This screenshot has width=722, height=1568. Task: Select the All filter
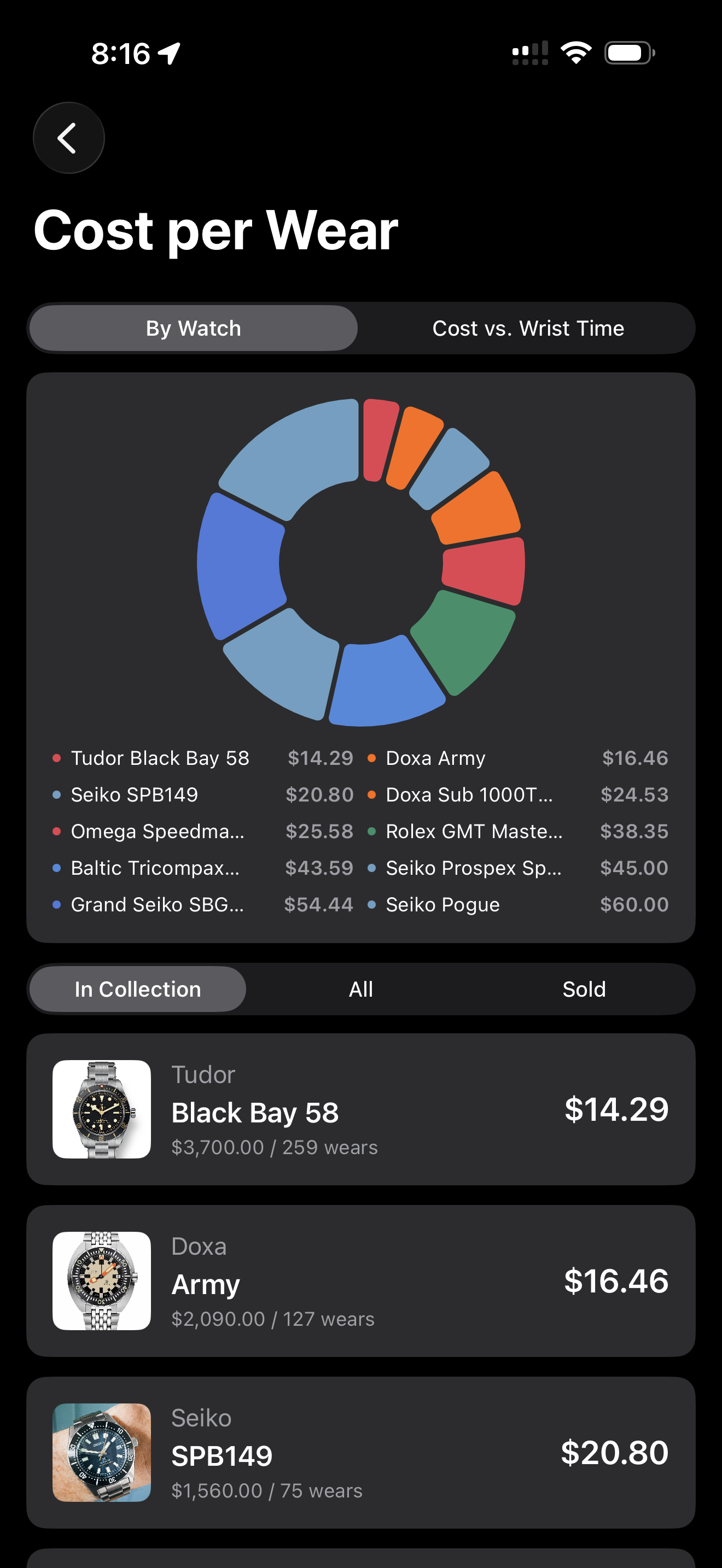[x=360, y=989]
